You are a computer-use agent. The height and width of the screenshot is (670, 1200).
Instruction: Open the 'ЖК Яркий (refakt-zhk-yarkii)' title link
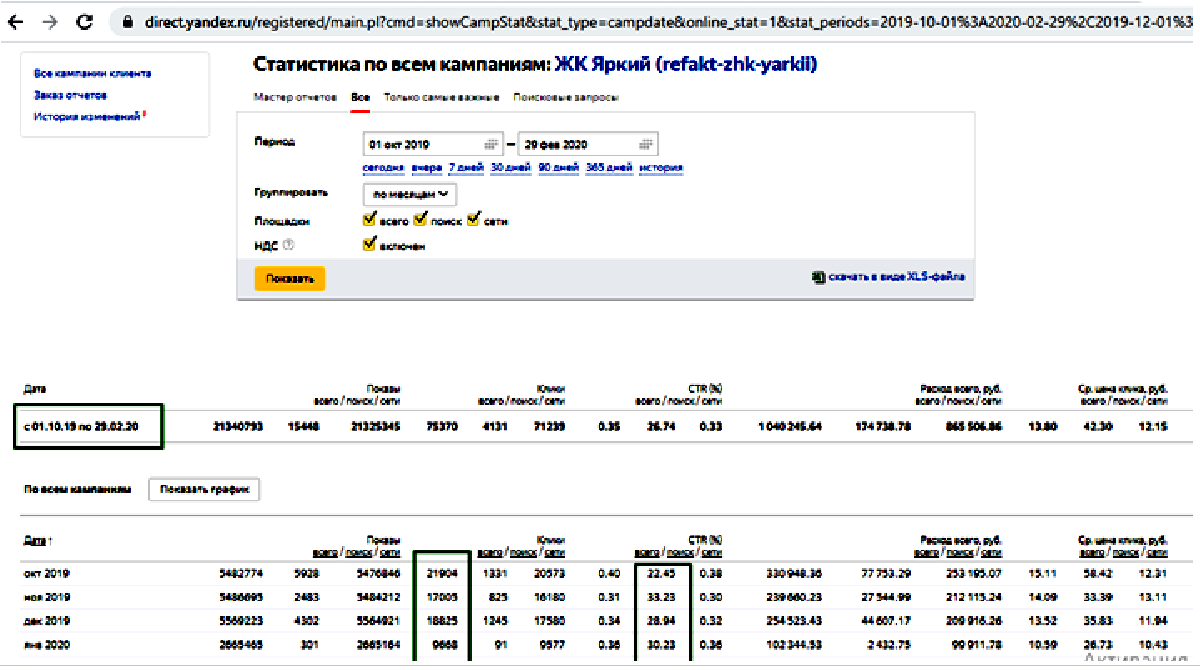click(x=685, y=65)
